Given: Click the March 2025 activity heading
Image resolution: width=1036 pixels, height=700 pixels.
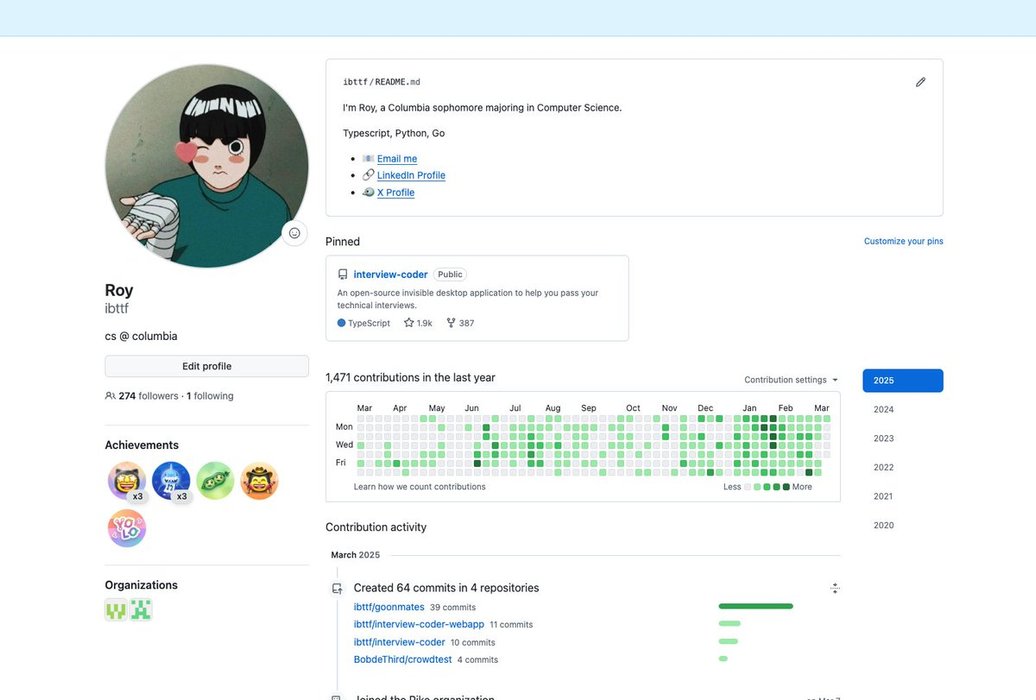Looking at the screenshot, I should pyautogui.click(x=355, y=555).
